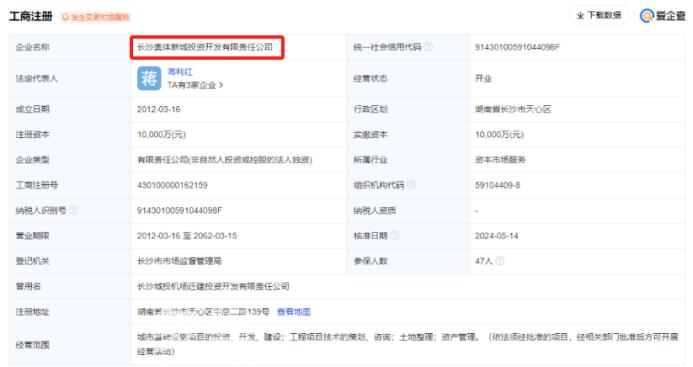693x367 pixels.
Task: Select the 注册资本 value 10,000万(元)
Action: point(161,134)
